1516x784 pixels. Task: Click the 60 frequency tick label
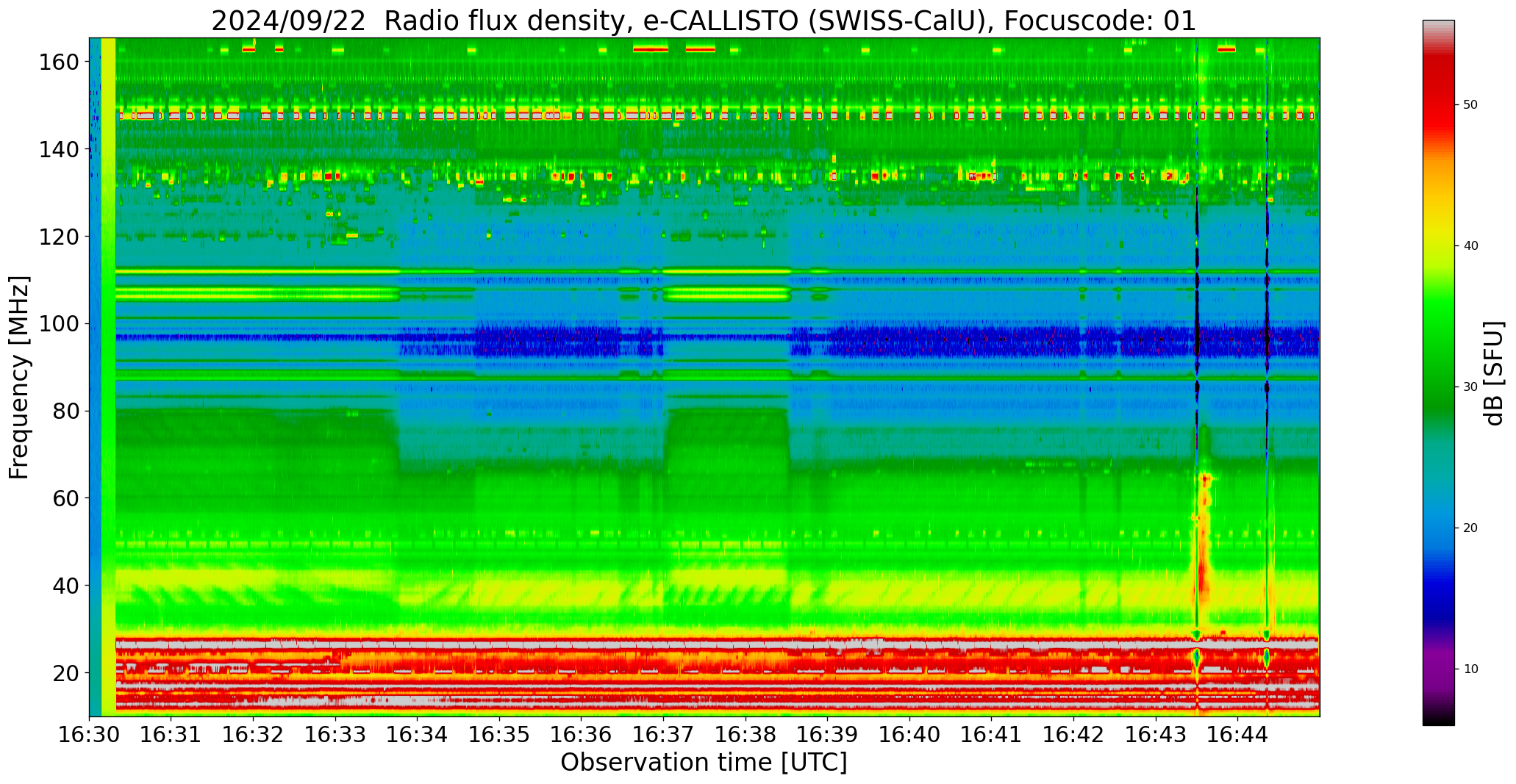(x=65, y=498)
